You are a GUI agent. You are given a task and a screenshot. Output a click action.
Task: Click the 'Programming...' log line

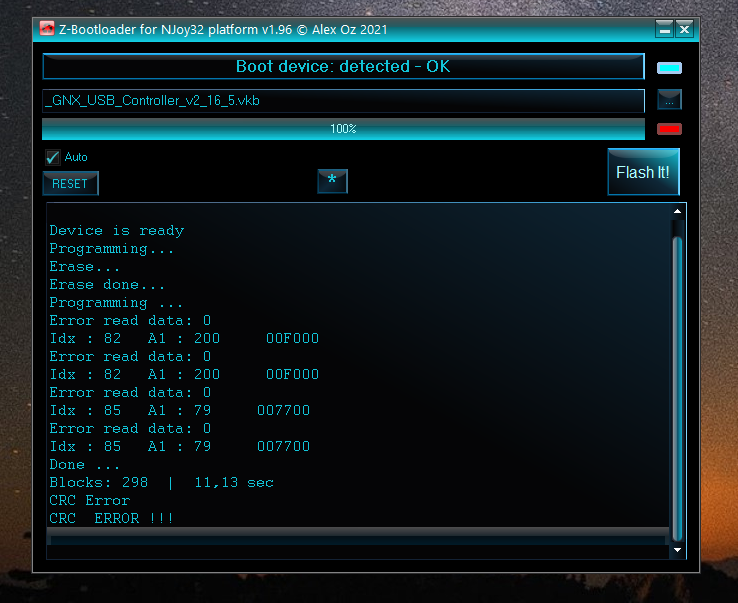tap(112, 249)
